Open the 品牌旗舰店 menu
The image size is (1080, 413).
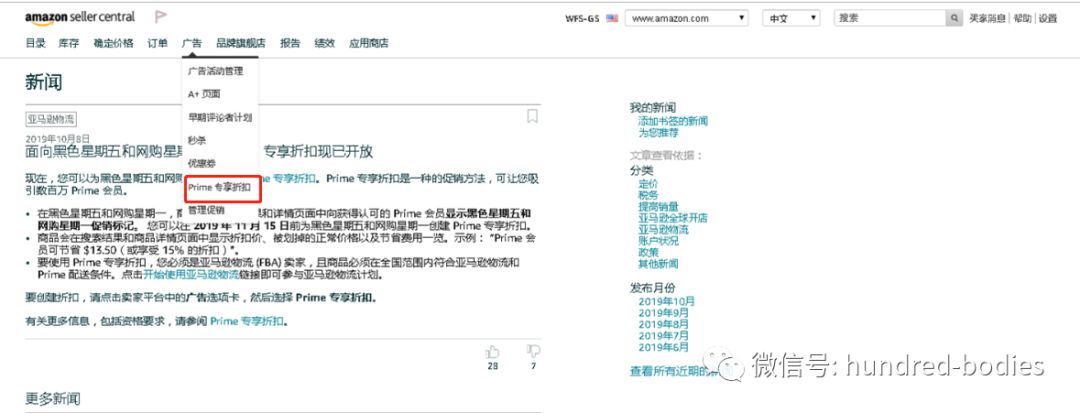[240, 43]
